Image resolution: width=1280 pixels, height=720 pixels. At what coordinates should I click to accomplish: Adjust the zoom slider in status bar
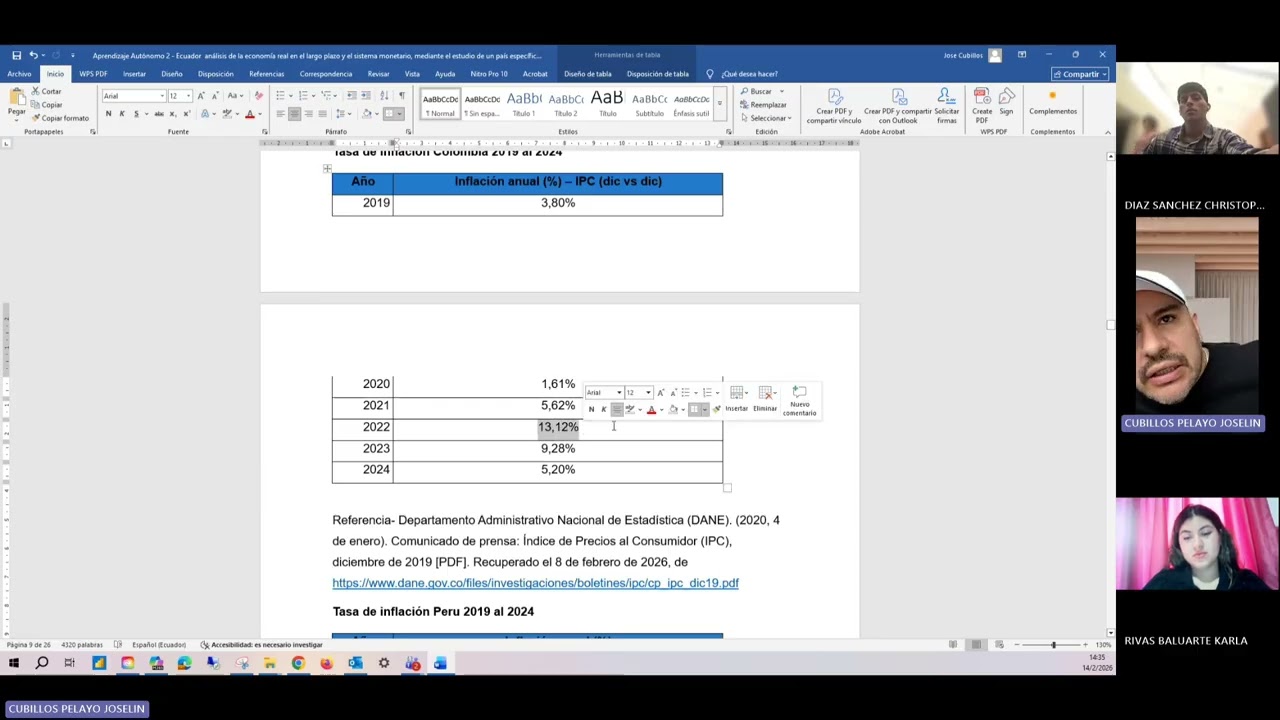[1053, 645]
